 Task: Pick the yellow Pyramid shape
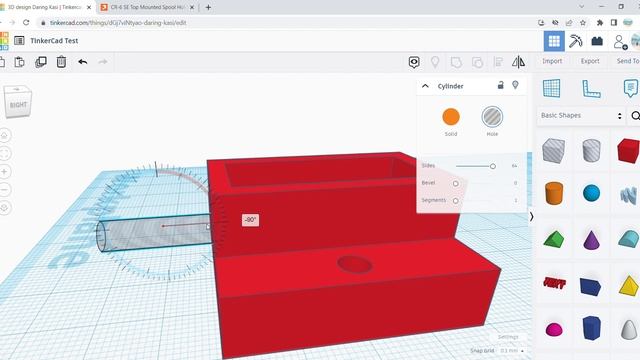click(629, 285)
